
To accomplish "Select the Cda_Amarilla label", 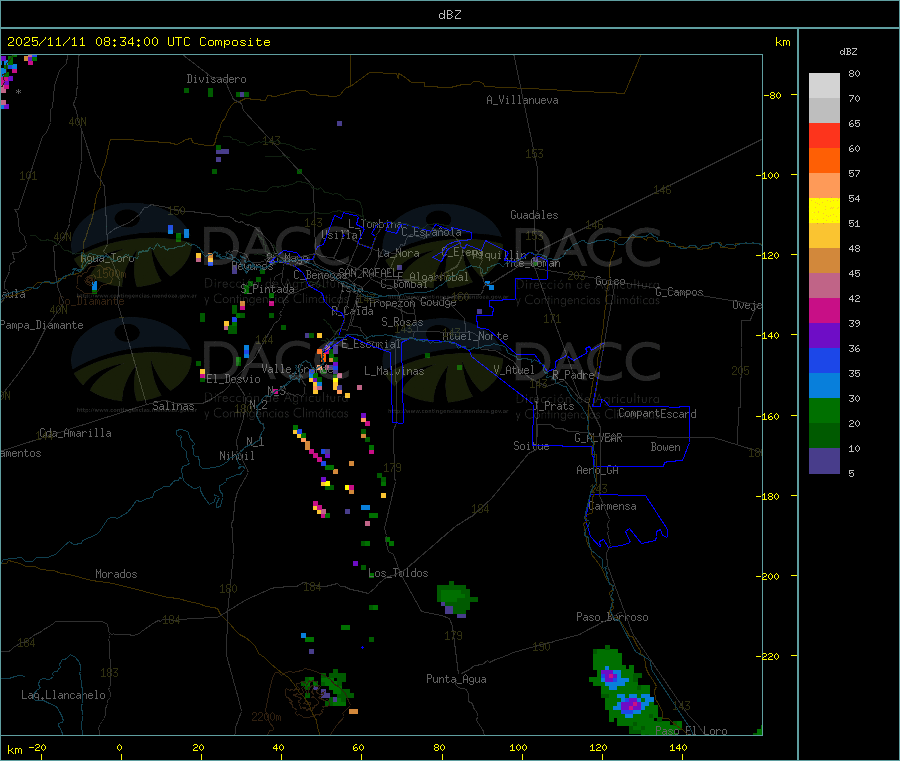I will click(x=75, y=433).
